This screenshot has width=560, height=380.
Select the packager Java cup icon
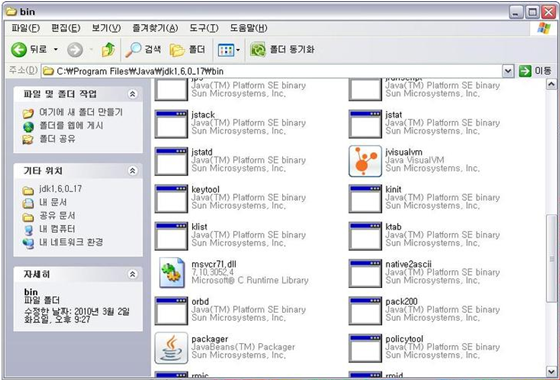(x=171, y=348)
